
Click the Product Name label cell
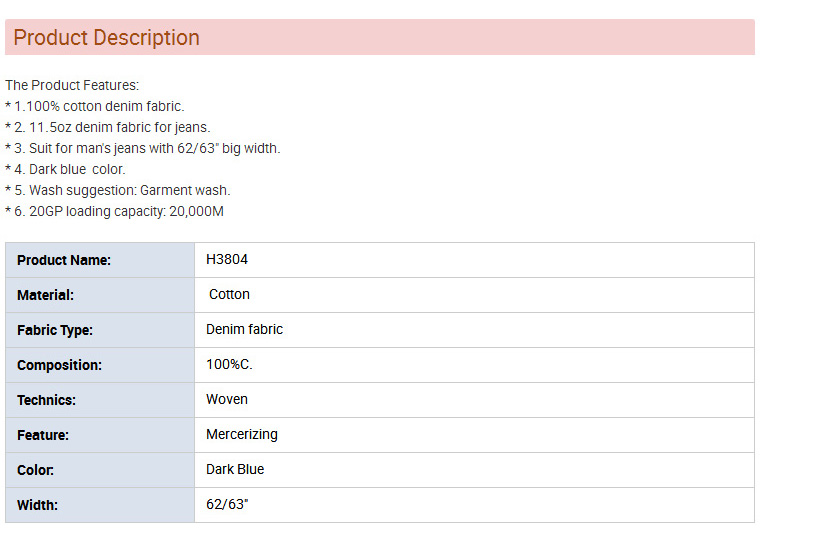(x=100, y=260)
